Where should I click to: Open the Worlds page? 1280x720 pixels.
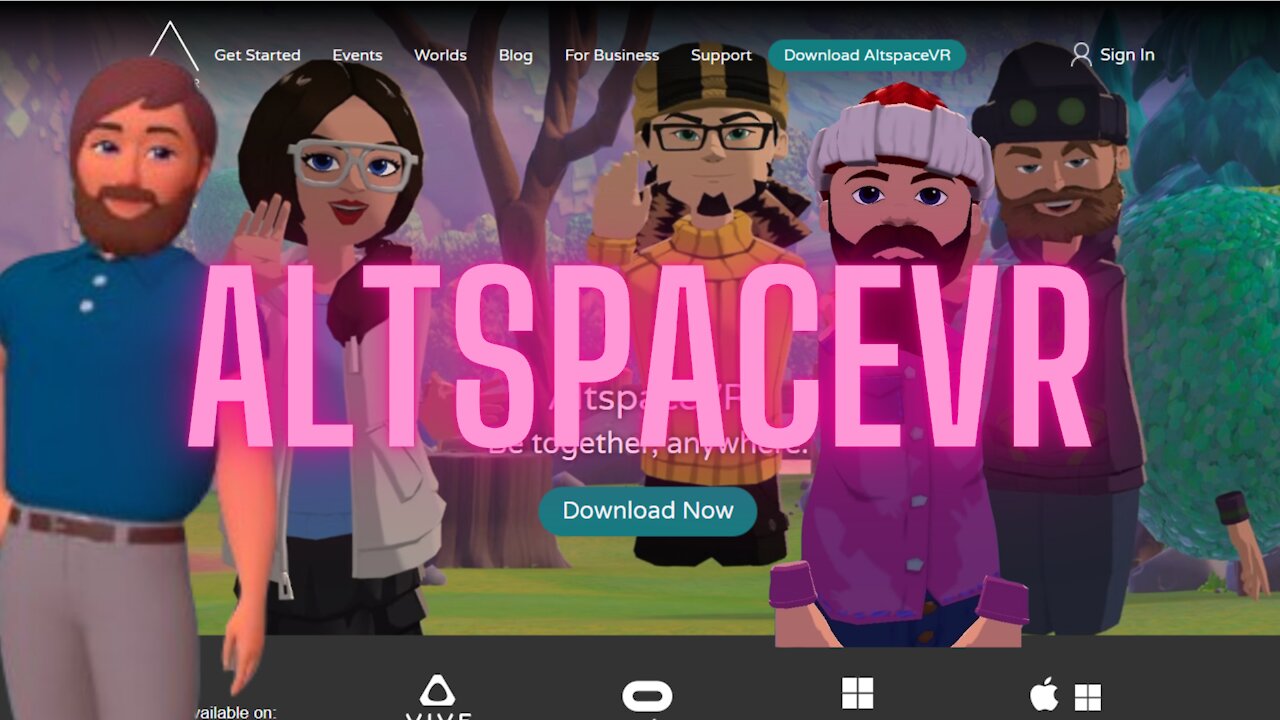440,55
